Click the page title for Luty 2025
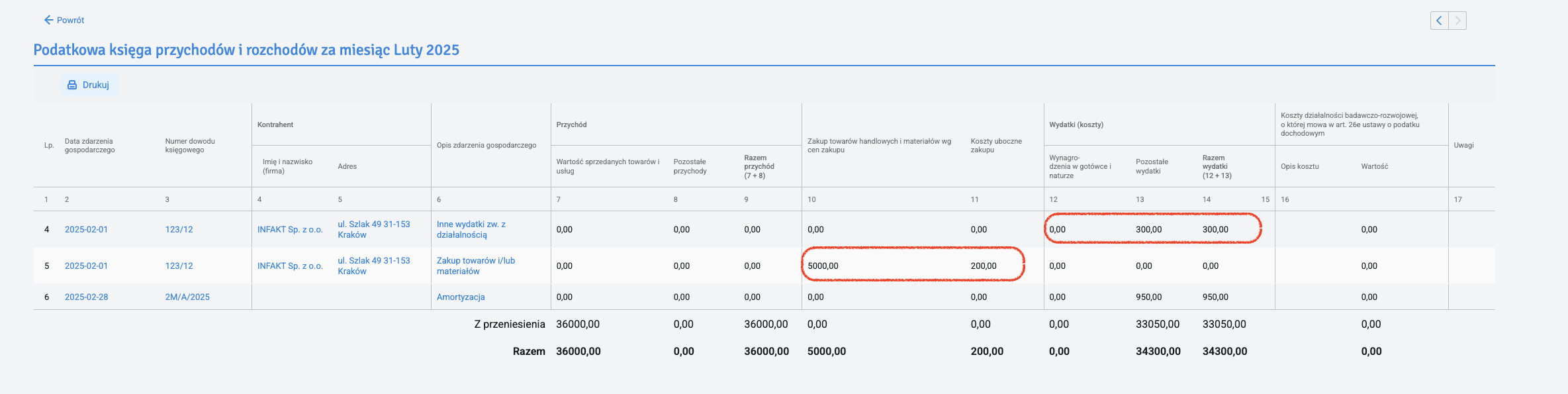Image resolution: width=1568 pixels, height=394 pixels. point(246,50)
